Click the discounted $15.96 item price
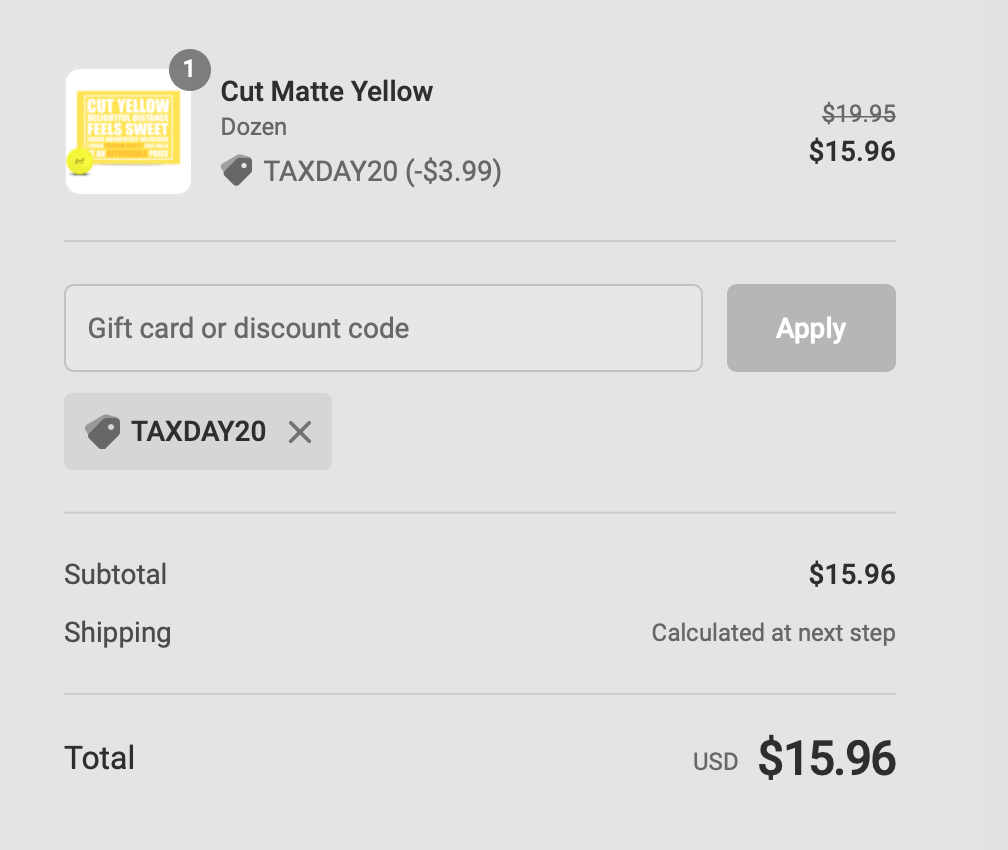Viewport: 1008px width, 850px height. click(x=852, y=151)
